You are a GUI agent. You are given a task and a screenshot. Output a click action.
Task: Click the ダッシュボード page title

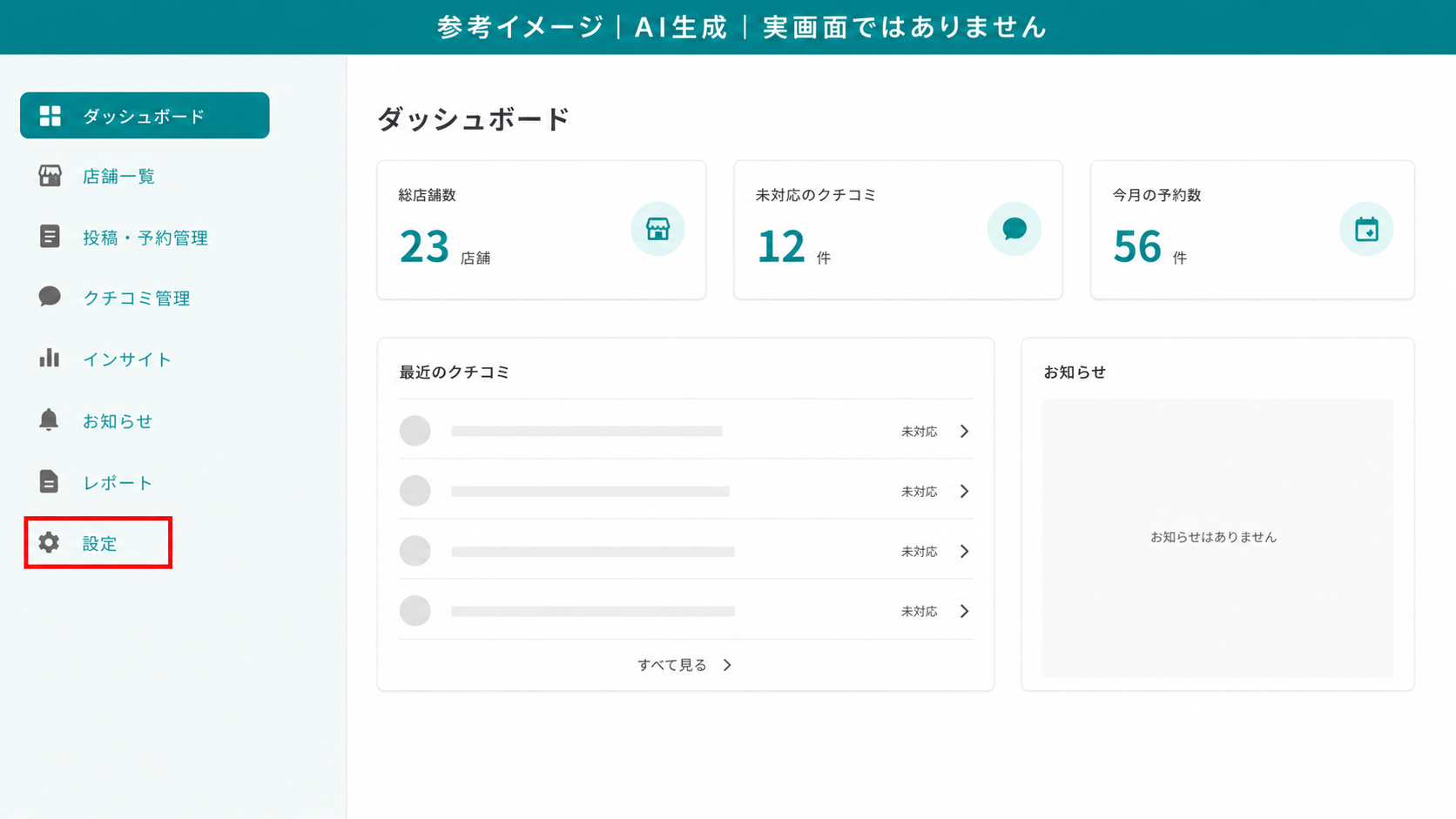[473, 118]
